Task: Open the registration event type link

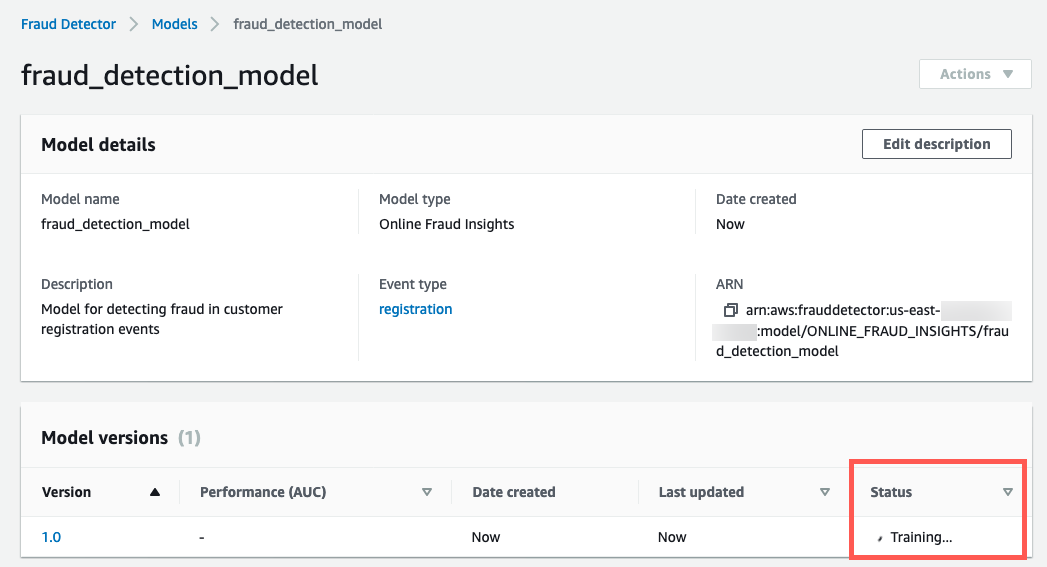Action: pos(415,309)
